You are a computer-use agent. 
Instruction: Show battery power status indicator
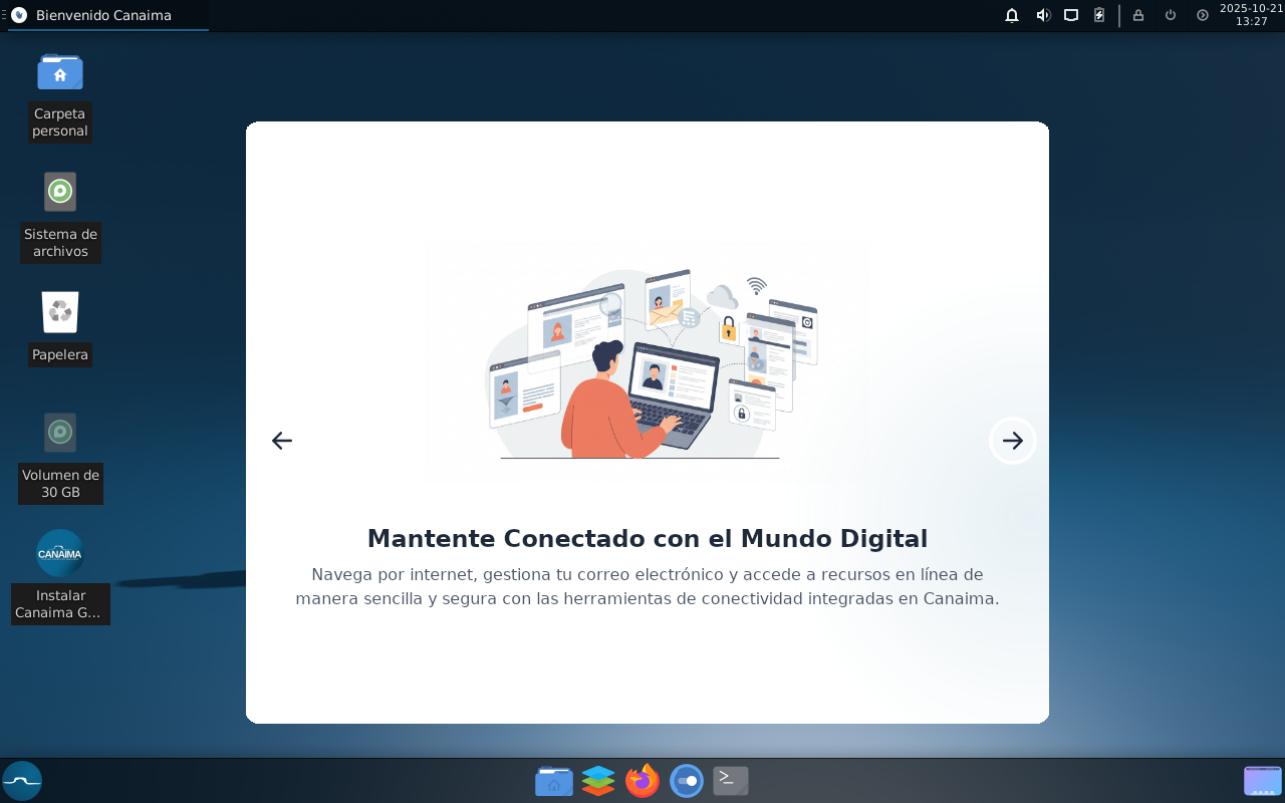(x=1099, y=15)
